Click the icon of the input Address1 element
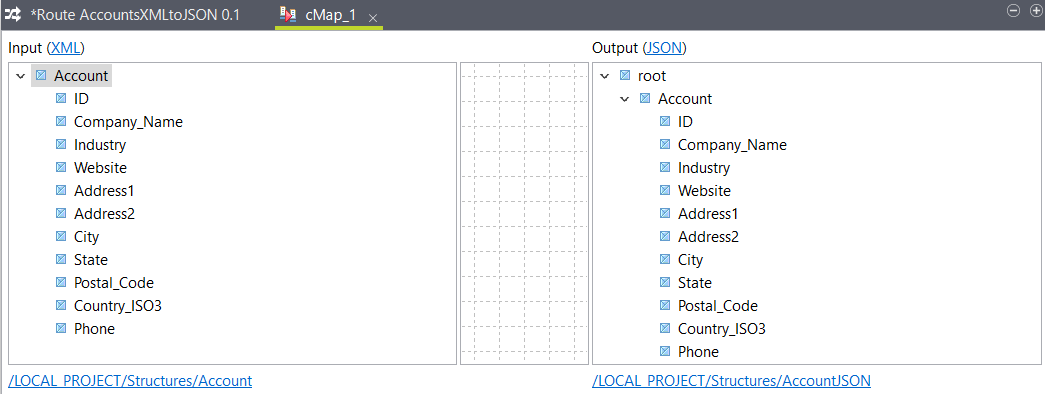This screenshot has height=394, width=1045. click(x=61, y=190)
